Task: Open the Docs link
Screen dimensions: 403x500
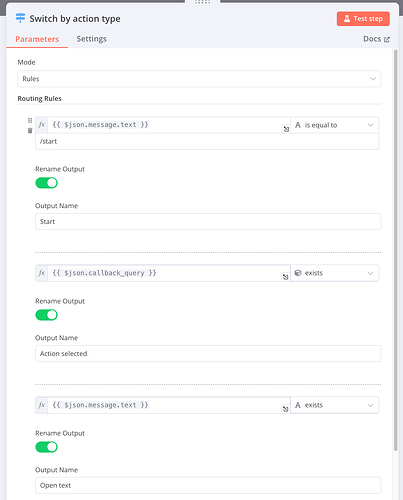Action: (x=376, y=39)
